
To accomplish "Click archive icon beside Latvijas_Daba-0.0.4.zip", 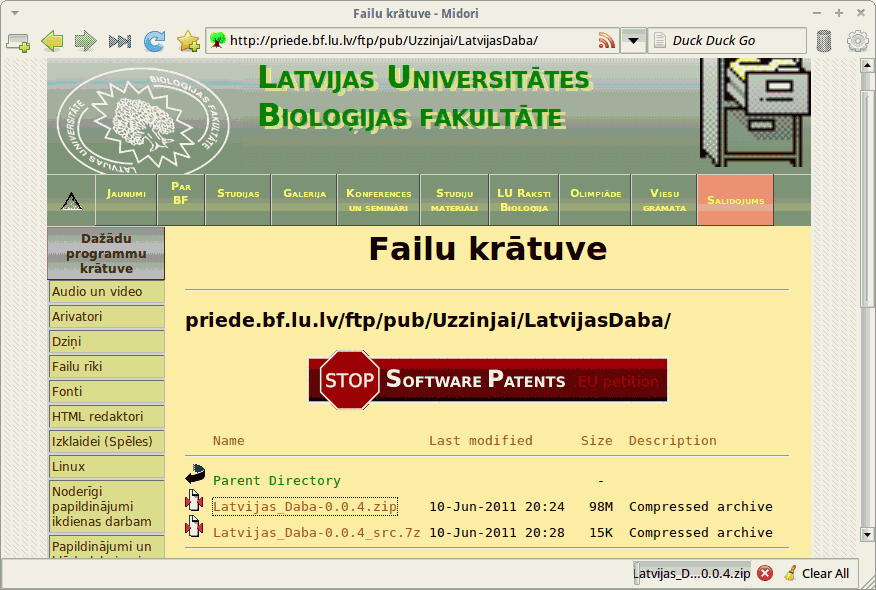I will point(194,501).
